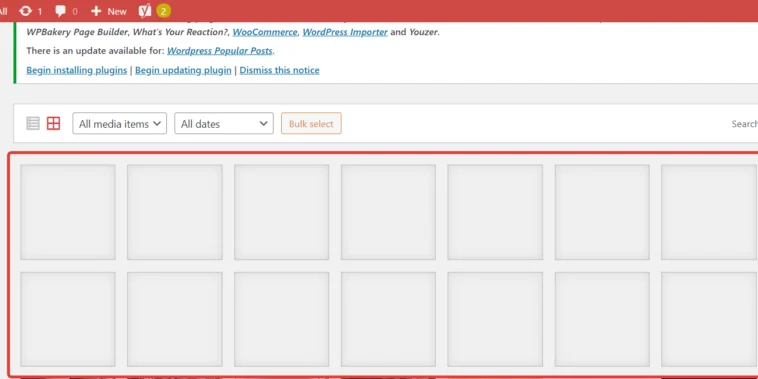This screenshot has width=758, height=379.
Task: Switch to list view icon
Action: (33, 123)
